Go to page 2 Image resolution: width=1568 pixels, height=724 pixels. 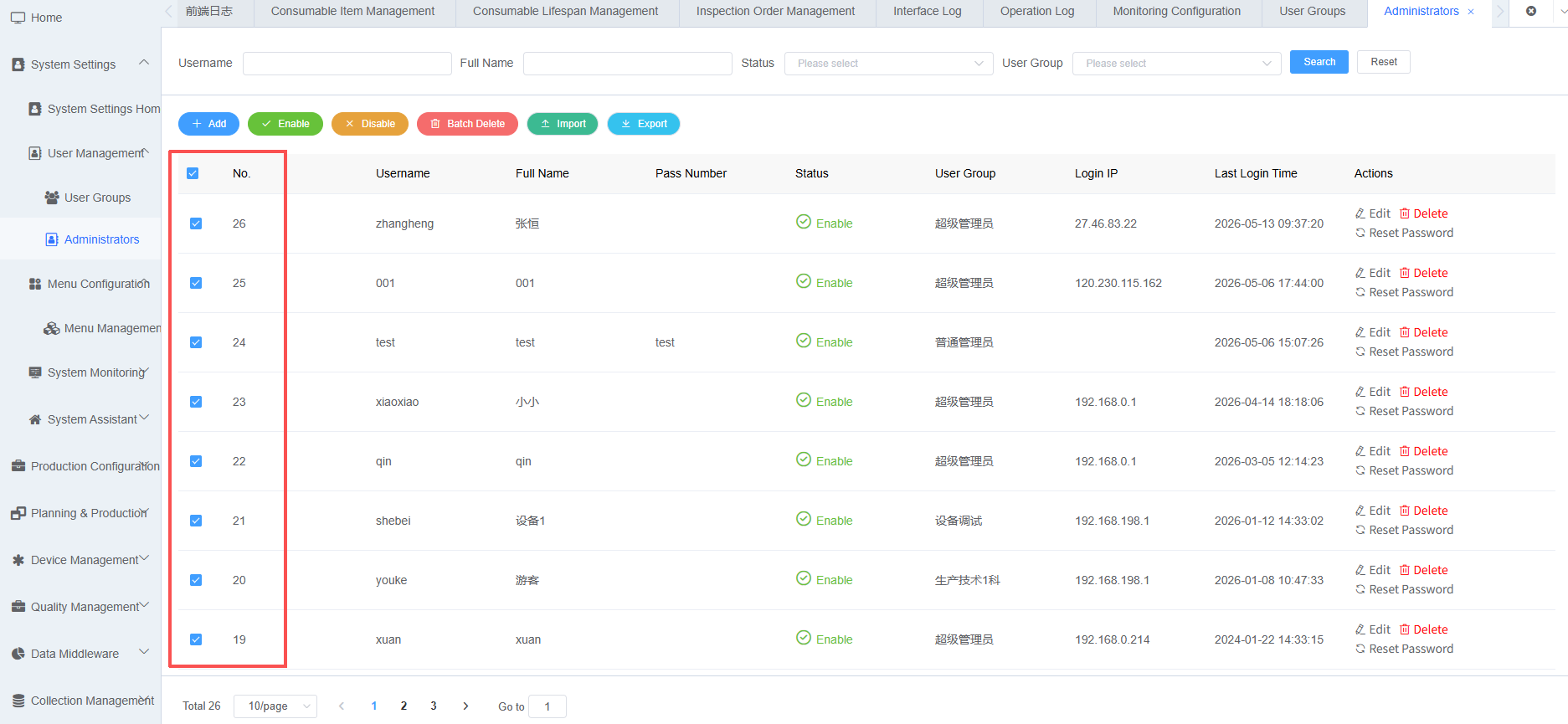(404, 706)
